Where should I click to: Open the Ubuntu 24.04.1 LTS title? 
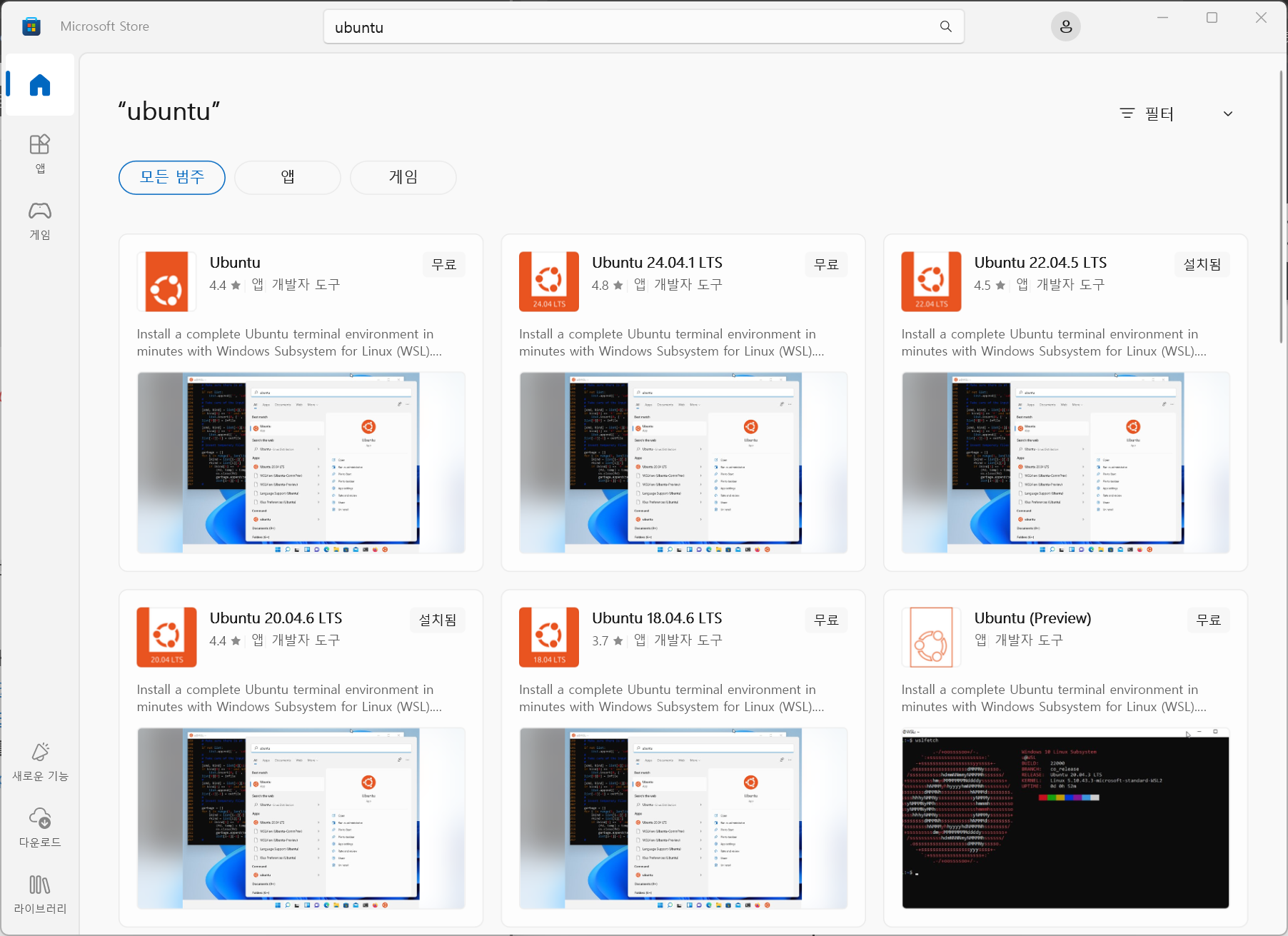point(657,263)
